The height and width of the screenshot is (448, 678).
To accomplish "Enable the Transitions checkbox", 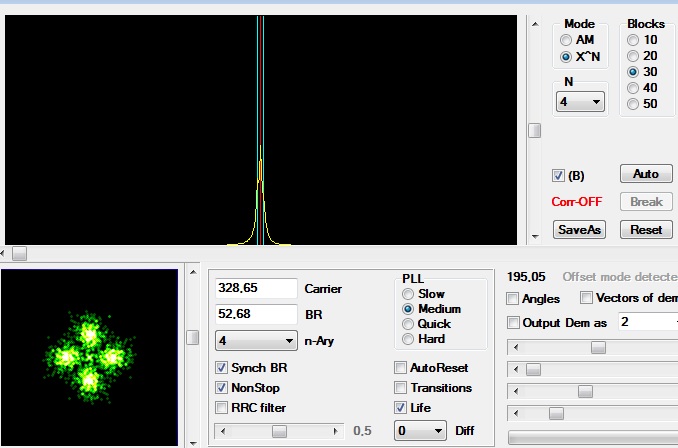I will point(400,388).
